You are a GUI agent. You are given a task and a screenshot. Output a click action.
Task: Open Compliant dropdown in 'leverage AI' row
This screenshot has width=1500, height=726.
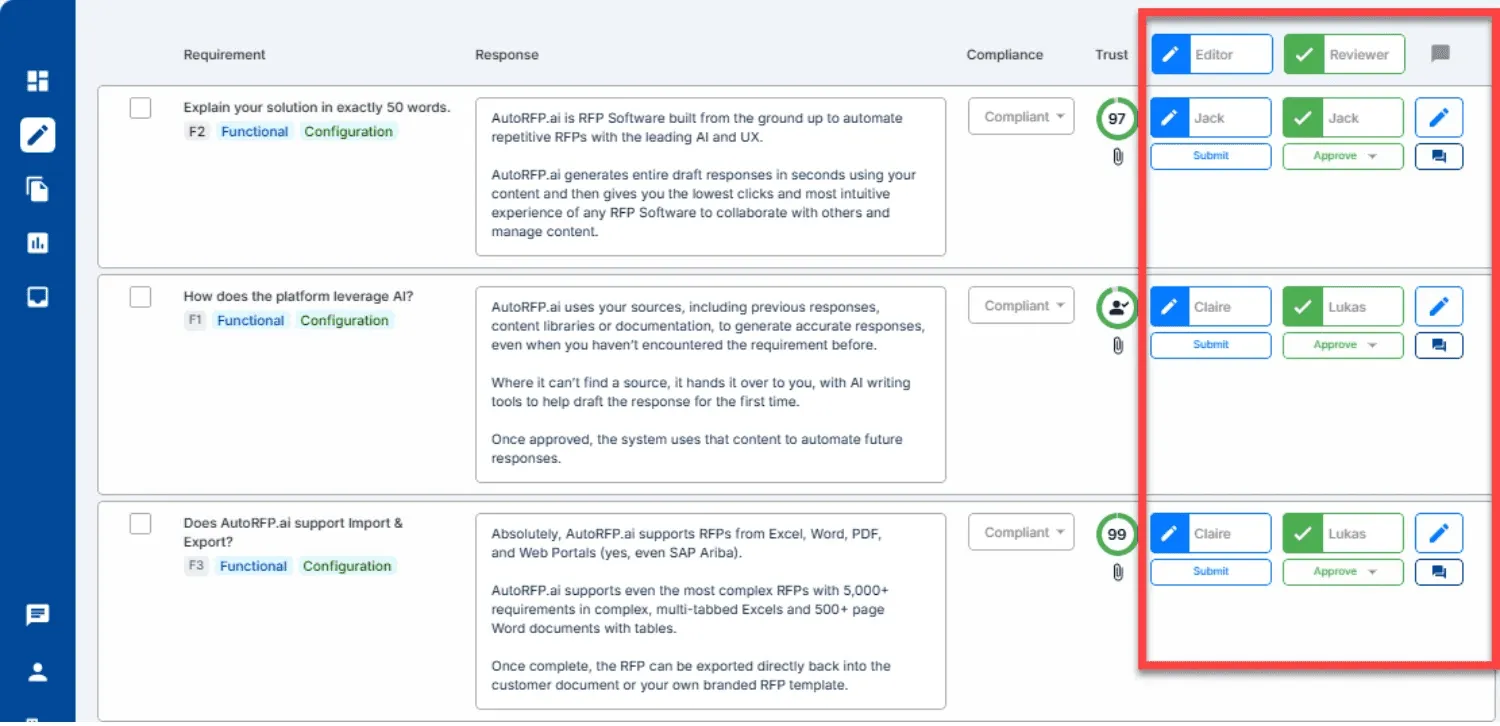tap(1021, 306)
